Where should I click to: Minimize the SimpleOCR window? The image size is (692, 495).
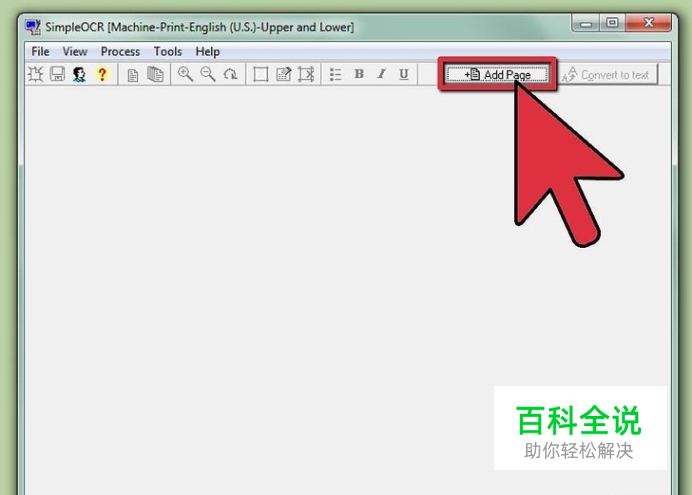pyautogui.click(x=586, y=23)
